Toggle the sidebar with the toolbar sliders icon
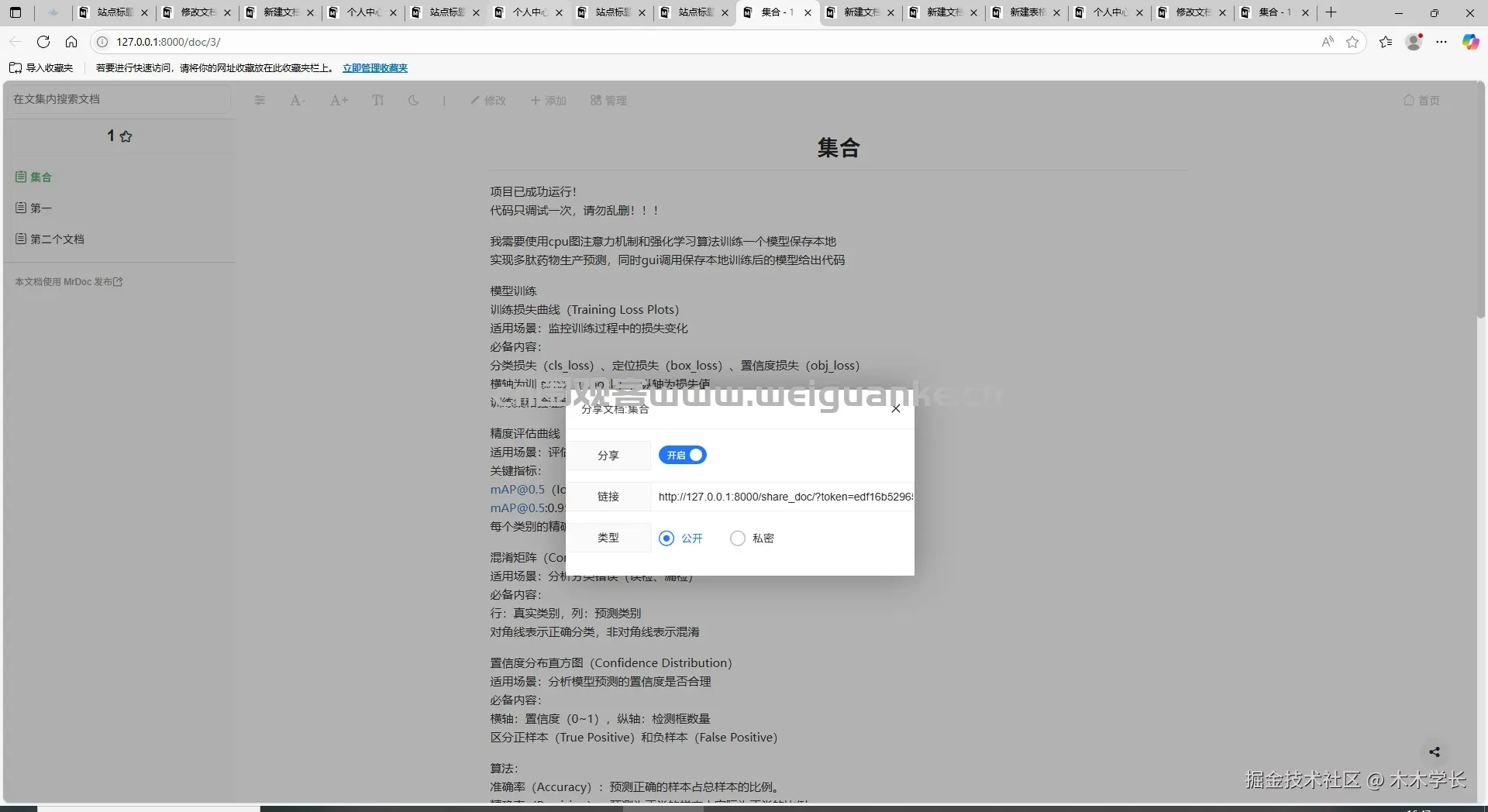This screenshot has height=812, width=1488. point(260,100)
